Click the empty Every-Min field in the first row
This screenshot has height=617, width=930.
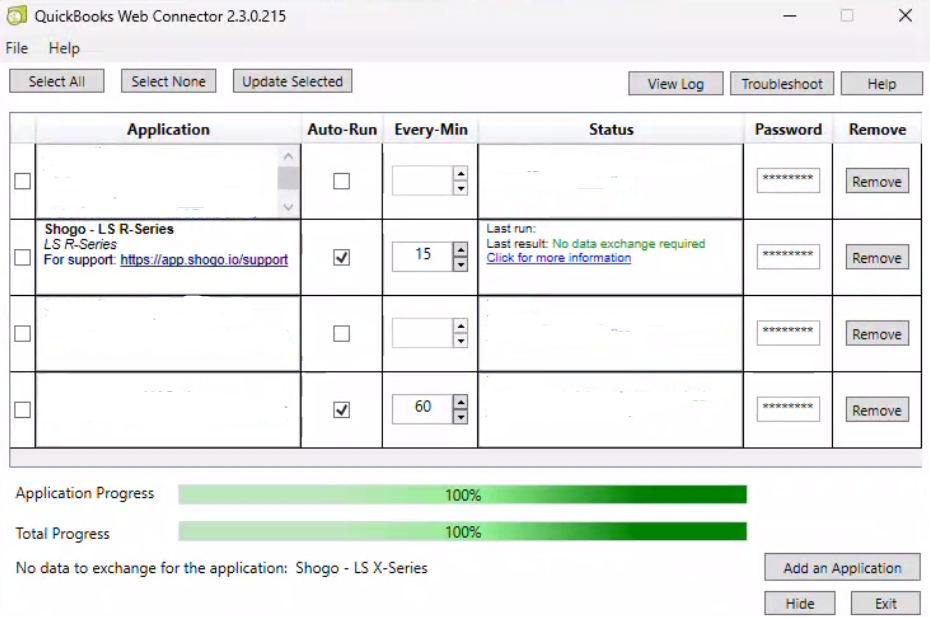[x=423, y=180]
